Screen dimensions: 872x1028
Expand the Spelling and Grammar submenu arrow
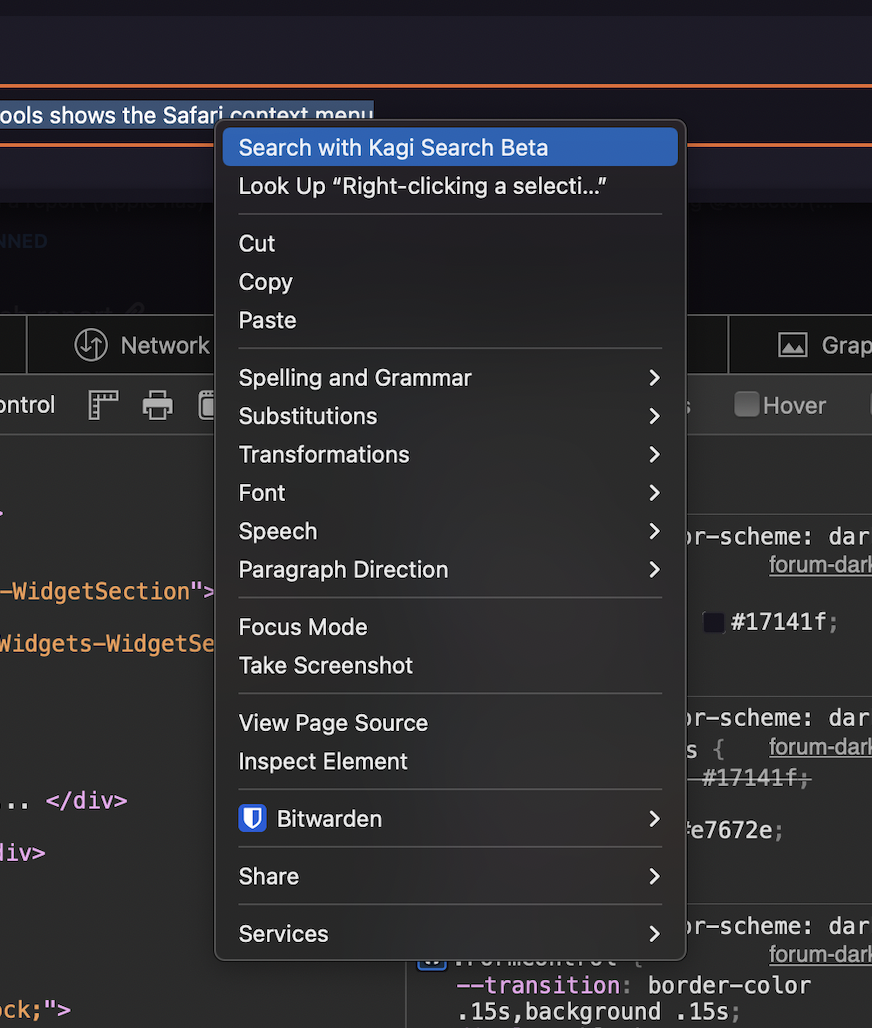(654, 378)
